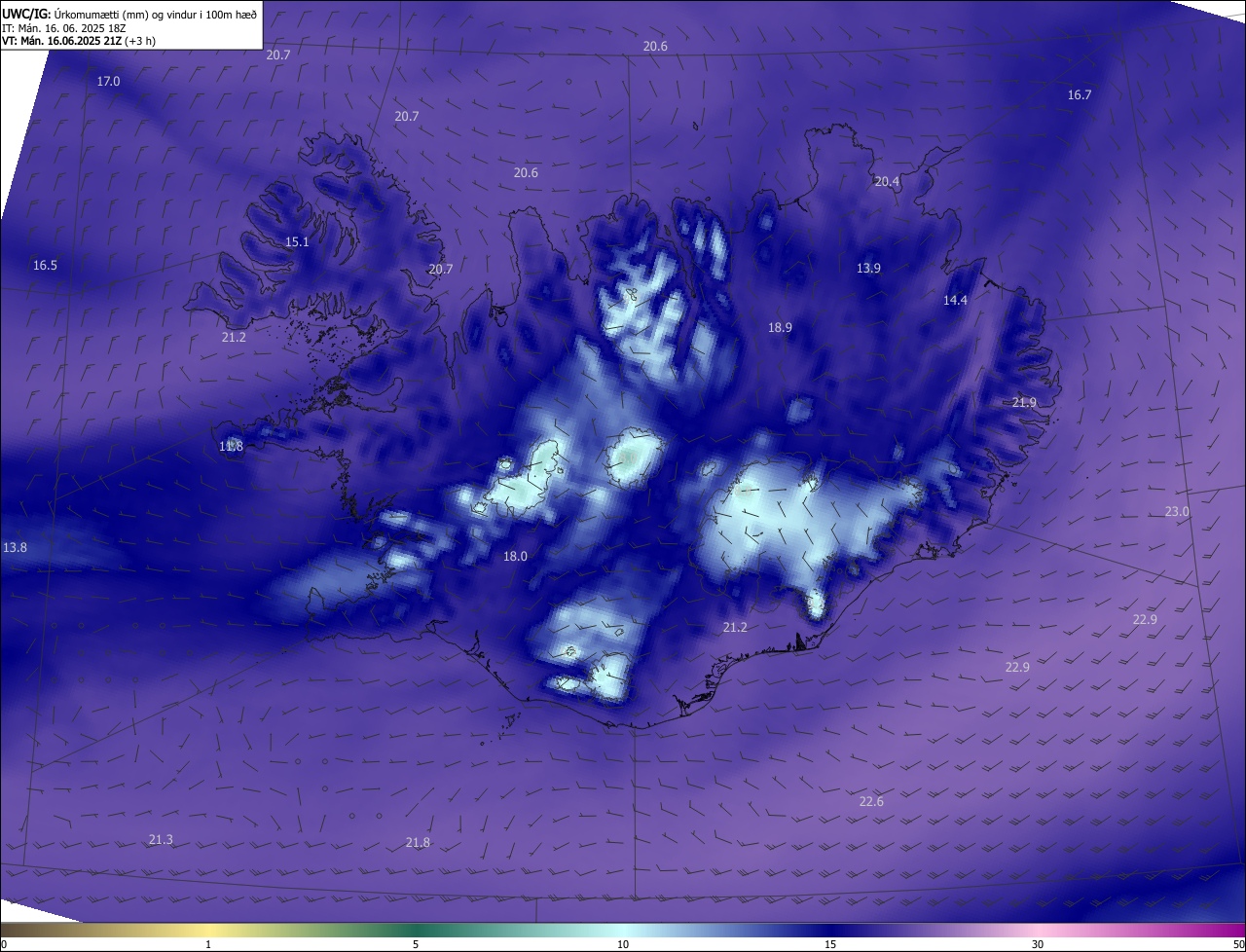Click the legend tick label 50
The height and width of the screenshot is (952, 1246).
pyautogui.click(x=1238, y=944)
